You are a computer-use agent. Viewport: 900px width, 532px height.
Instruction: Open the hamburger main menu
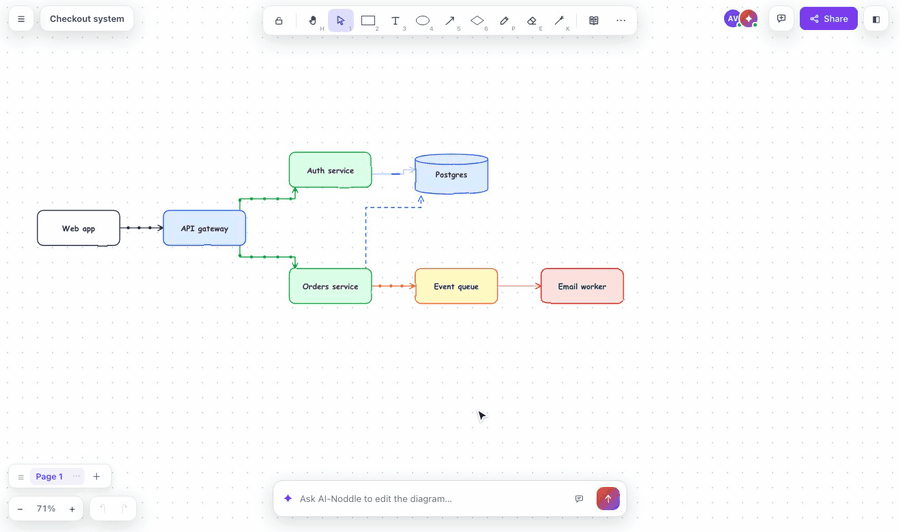(21, 19)
